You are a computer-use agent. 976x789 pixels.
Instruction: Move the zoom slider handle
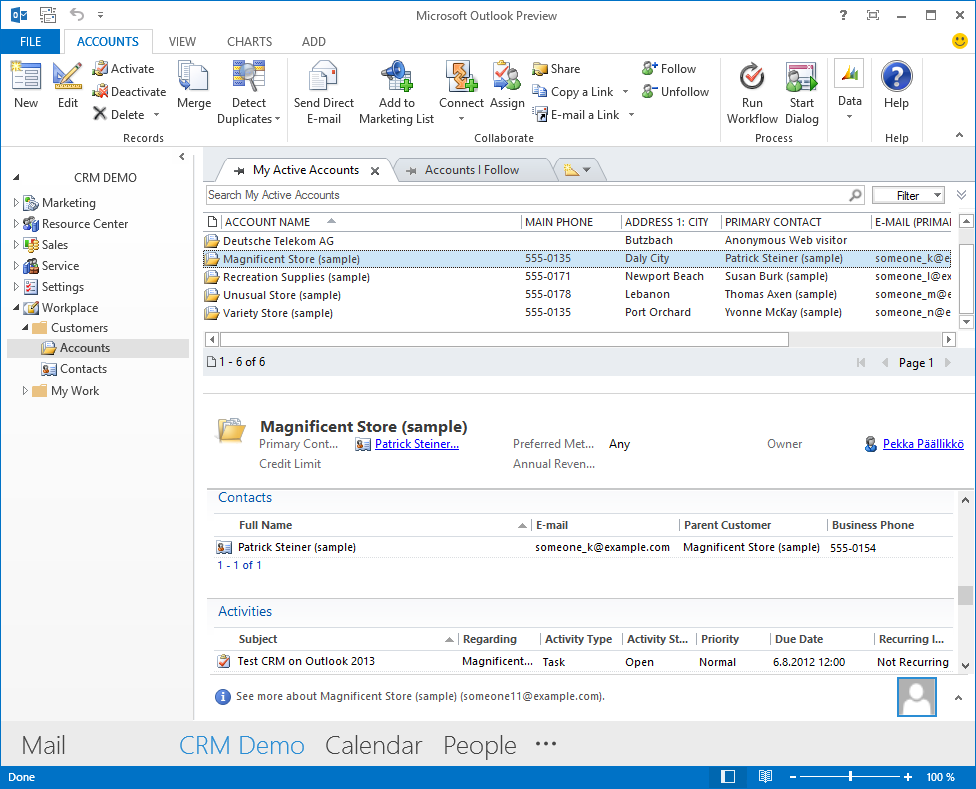pos(850,777)
